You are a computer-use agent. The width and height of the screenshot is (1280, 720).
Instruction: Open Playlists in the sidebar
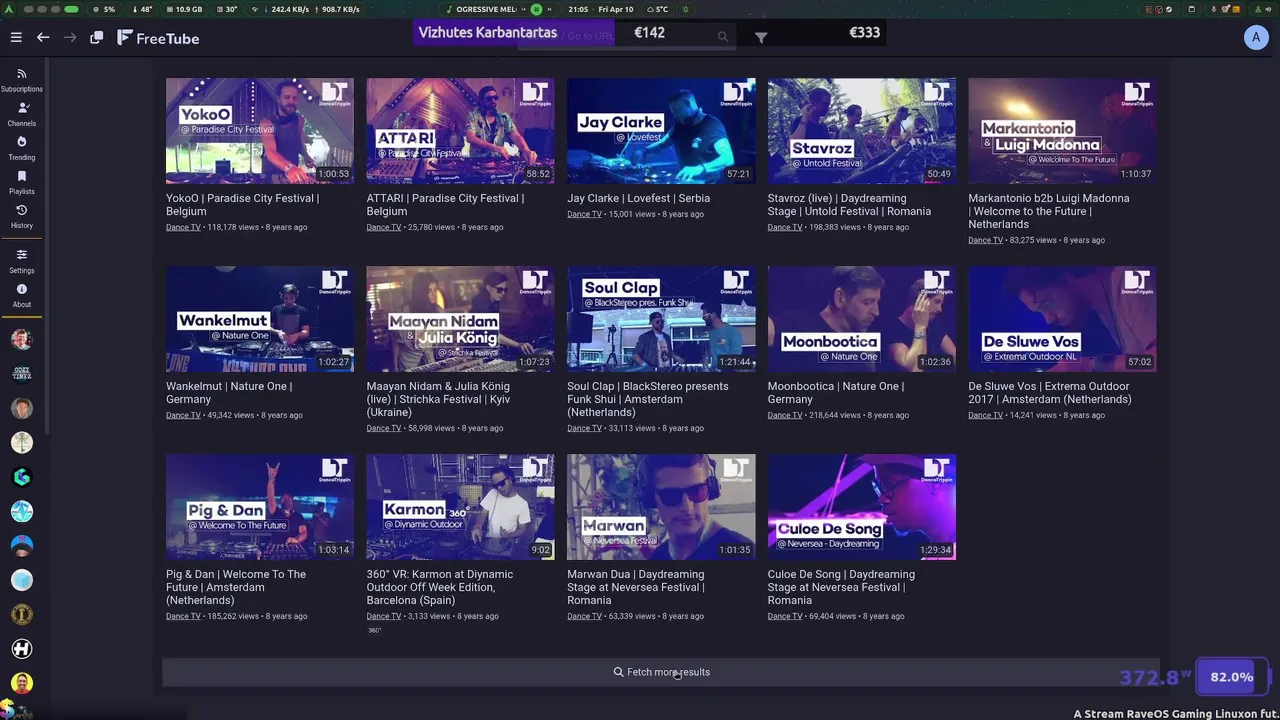(x=22, y=182)
